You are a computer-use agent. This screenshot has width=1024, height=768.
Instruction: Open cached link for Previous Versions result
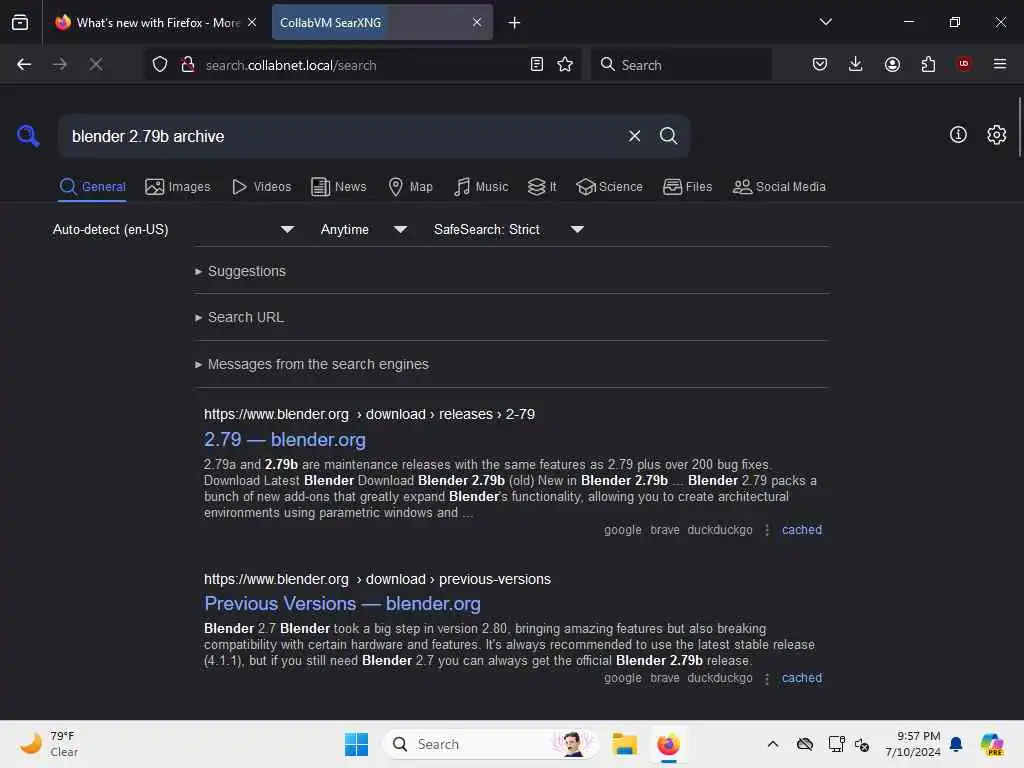click(x=802, y=678)
